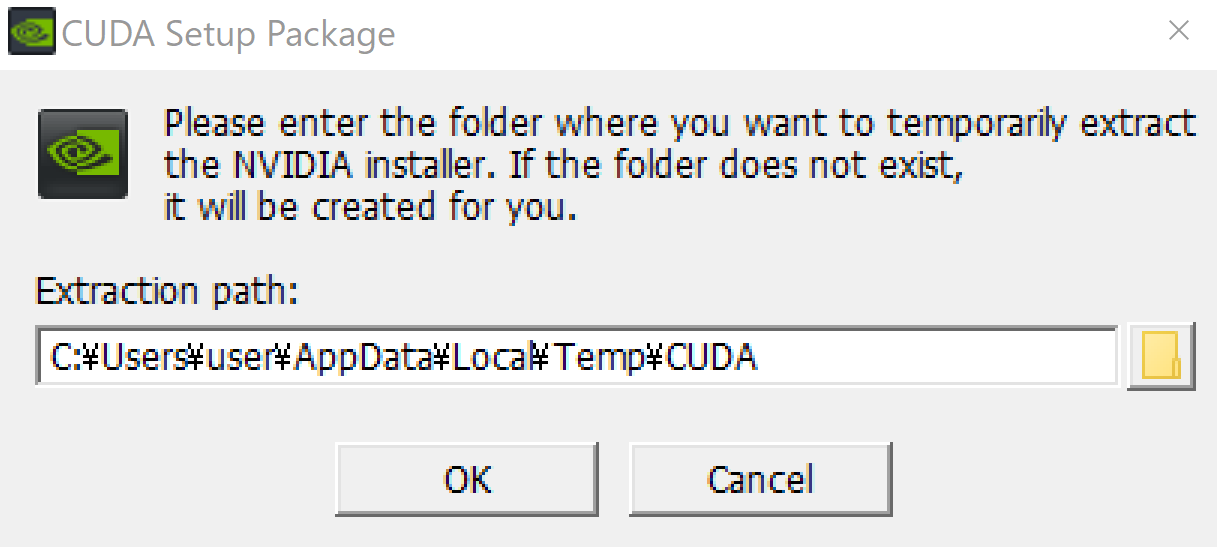Place cursor on "Temp" in the extraction path
Screen dimensions: 1217x547
[x=600, y=358]
